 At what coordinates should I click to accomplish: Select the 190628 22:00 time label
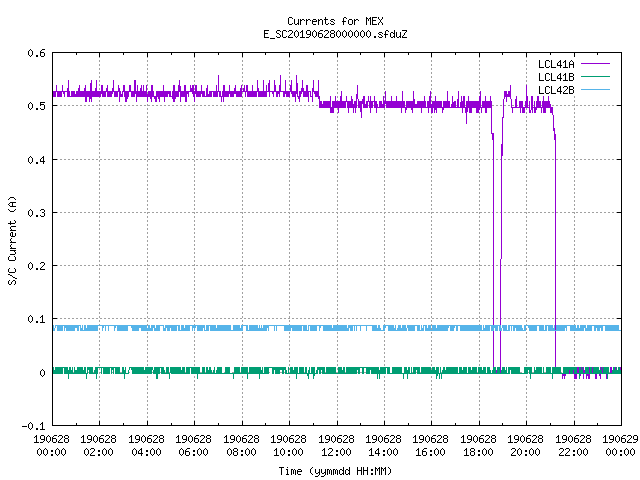[x=573, y=446]
